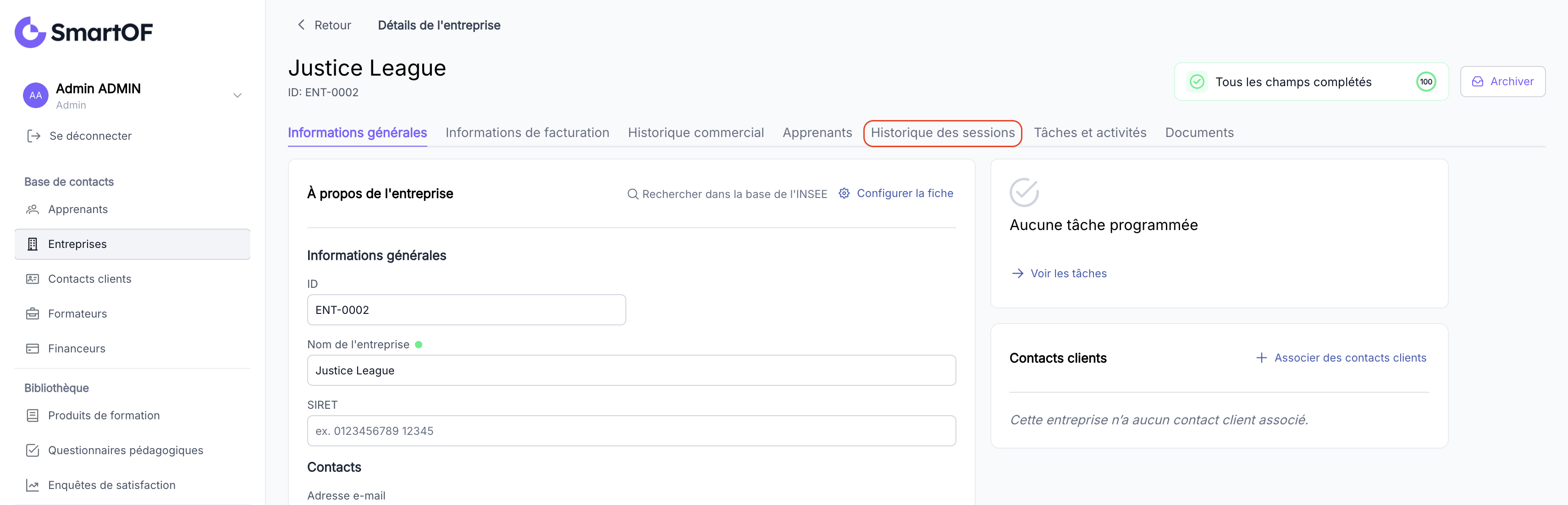1568x505 pixels.
Task: Click the Entreprises building icon
Action: click(x=33, y=244)
